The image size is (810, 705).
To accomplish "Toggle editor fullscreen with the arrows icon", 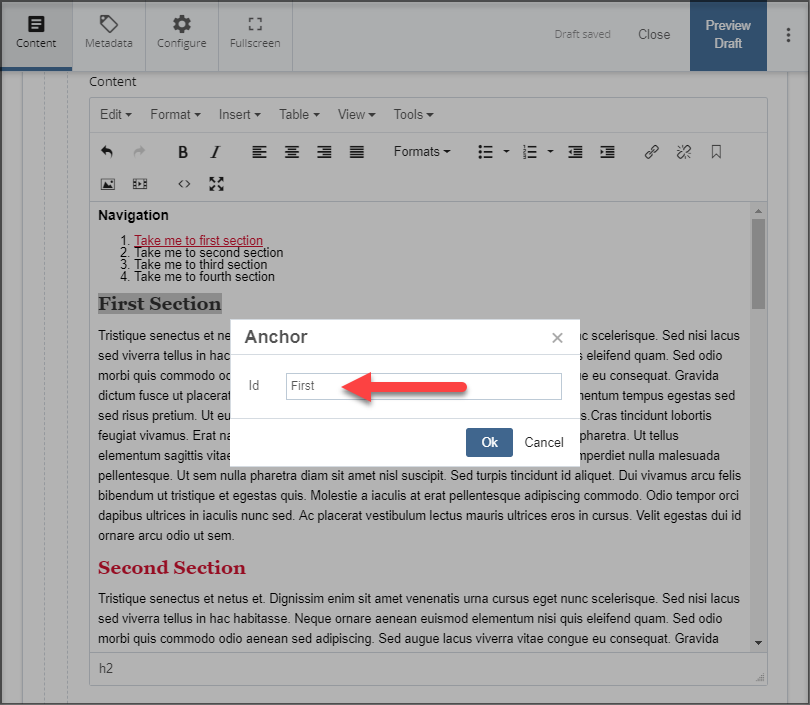I will pos(216,184).
